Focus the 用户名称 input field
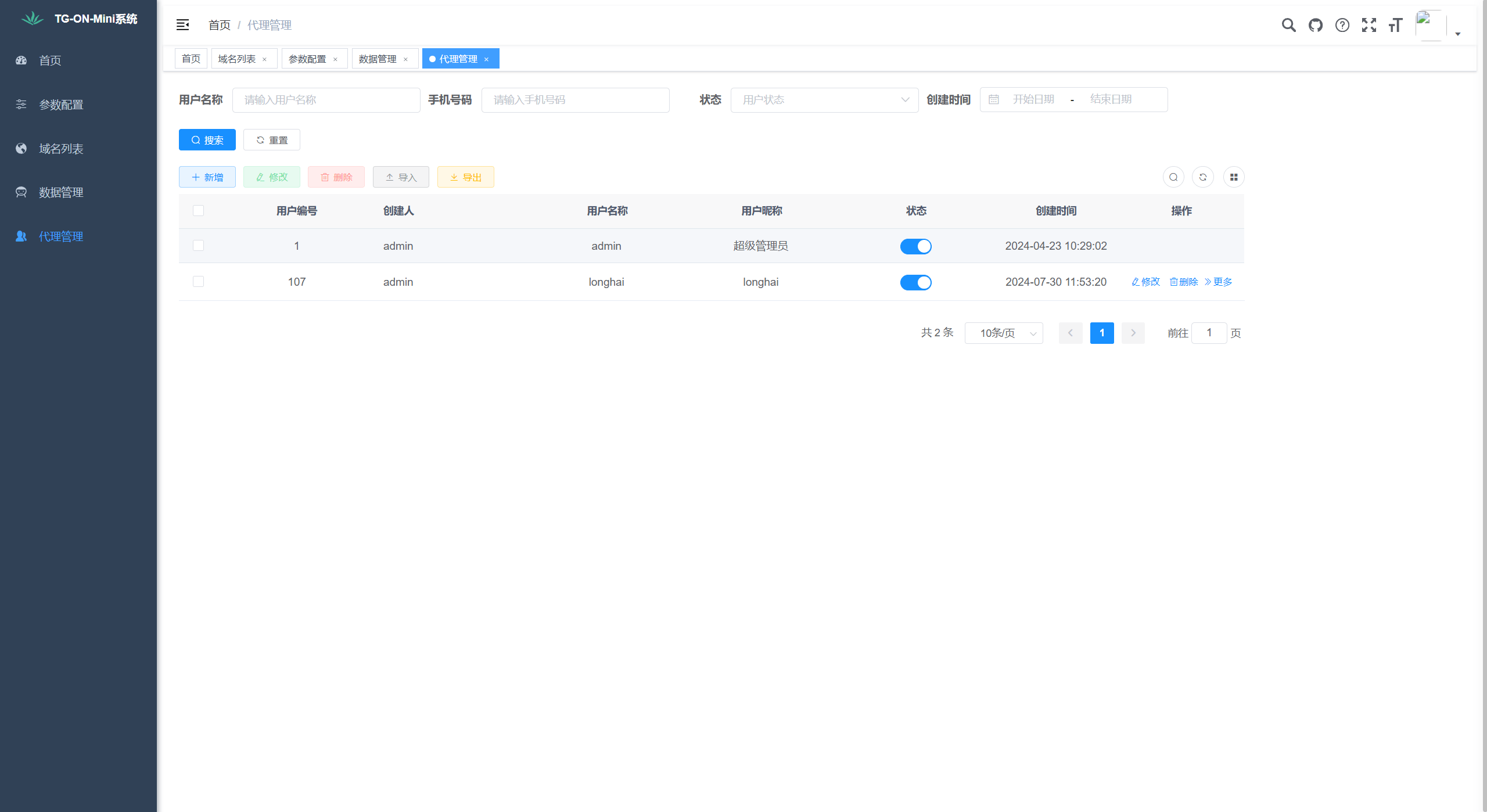This screenshot has width=1487, height=812. click(326, 100)
